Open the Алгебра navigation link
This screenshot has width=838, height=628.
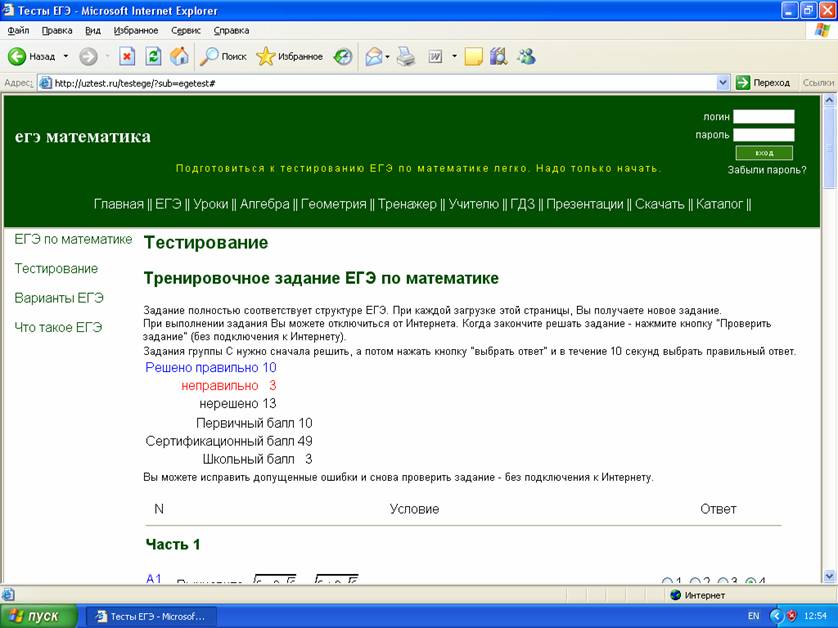265,204
